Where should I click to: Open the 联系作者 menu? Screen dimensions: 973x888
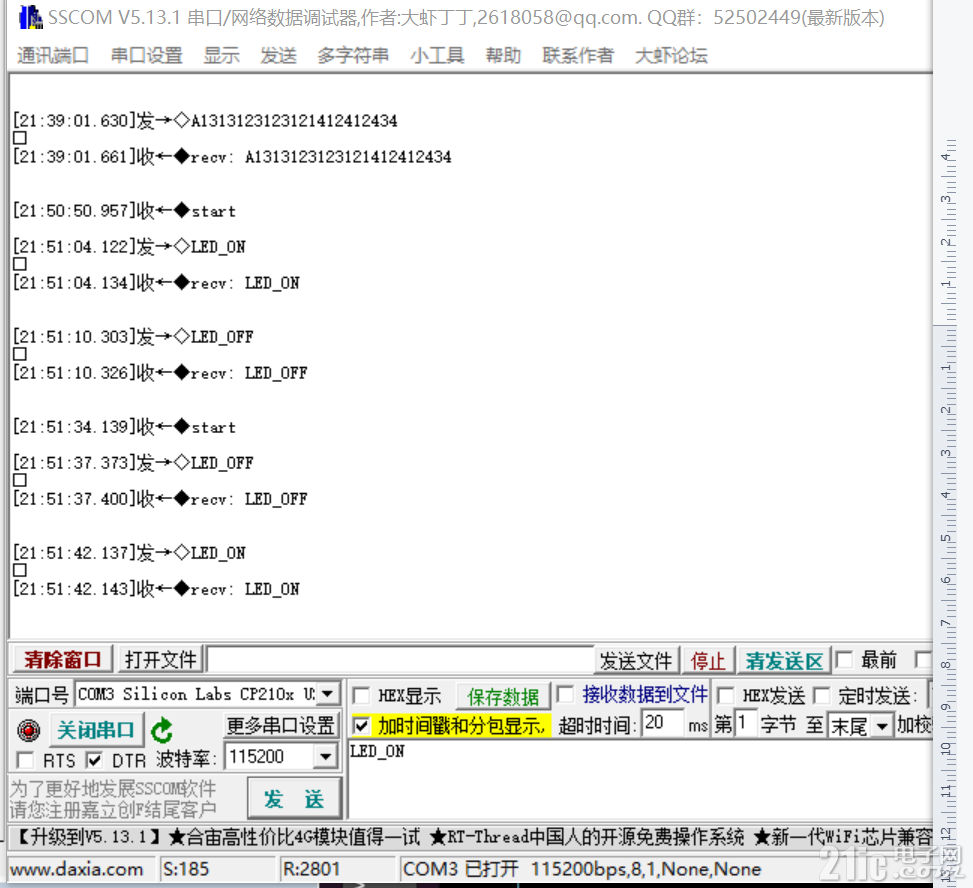(577, 55)
